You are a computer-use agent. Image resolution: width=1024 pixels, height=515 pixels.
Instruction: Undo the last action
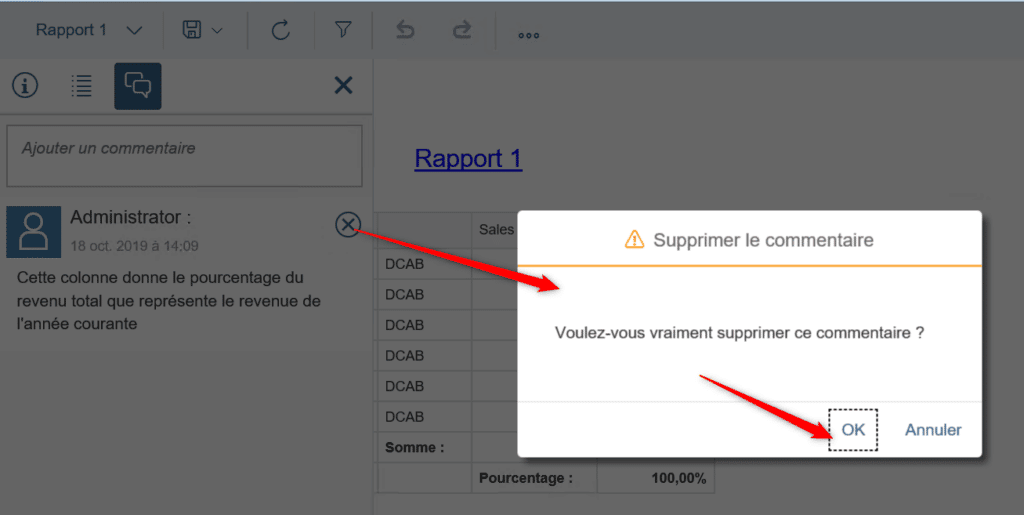click(405, 30)
